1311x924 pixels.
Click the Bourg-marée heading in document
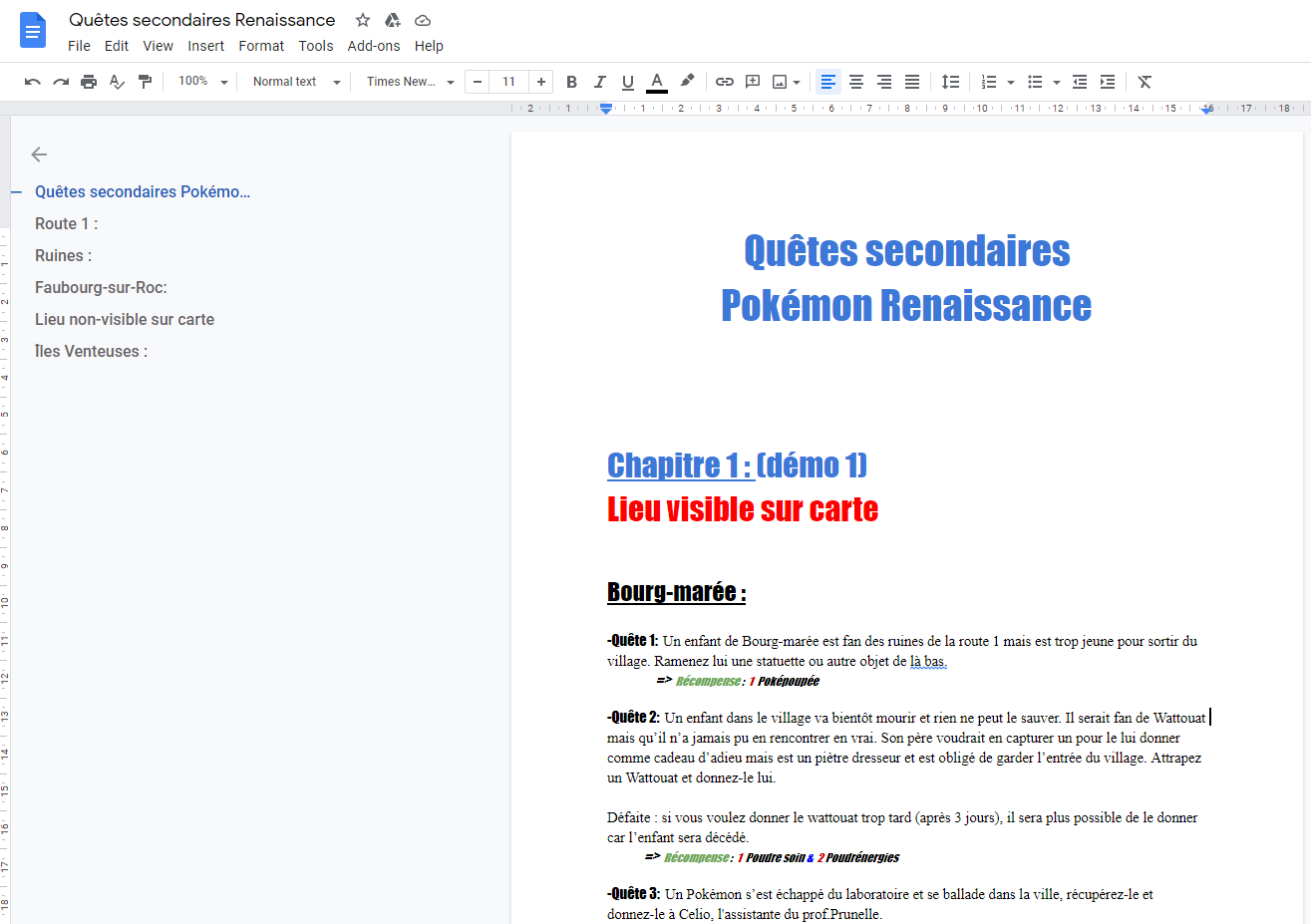[677, 591]
